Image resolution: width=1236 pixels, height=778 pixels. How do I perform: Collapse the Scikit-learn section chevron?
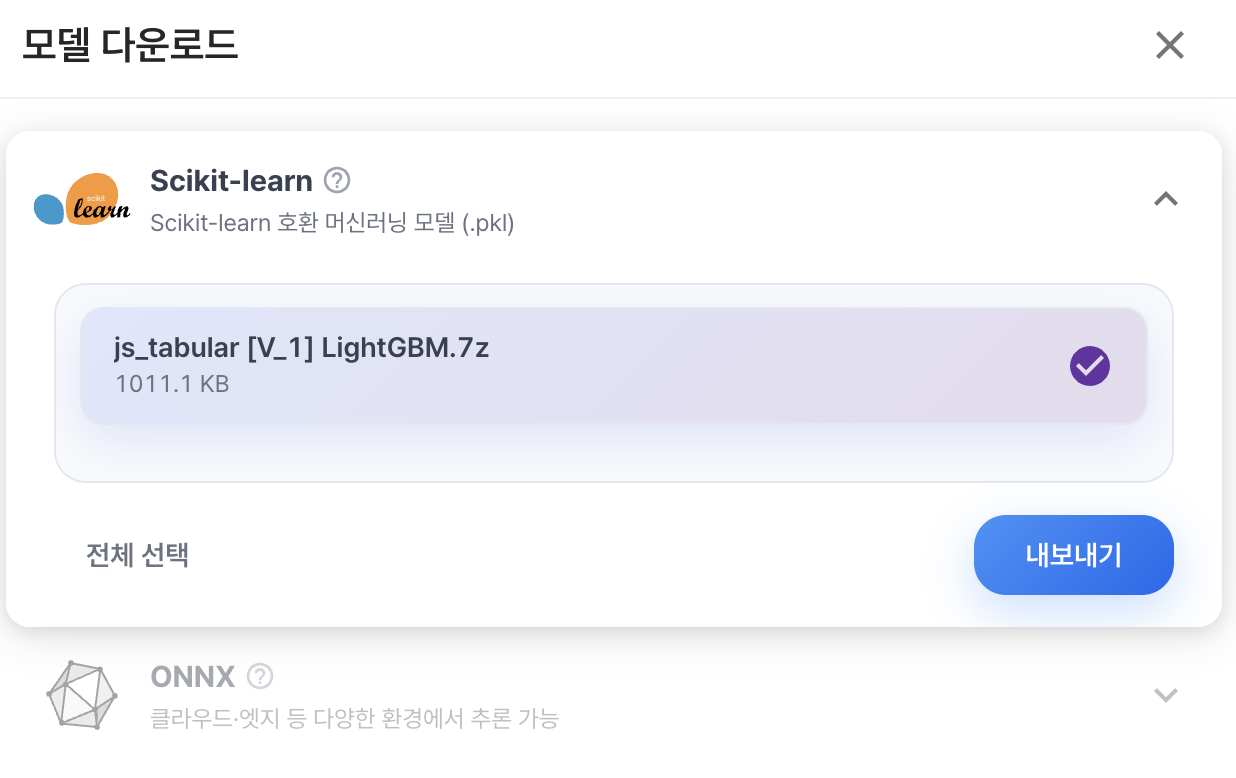1166,199
